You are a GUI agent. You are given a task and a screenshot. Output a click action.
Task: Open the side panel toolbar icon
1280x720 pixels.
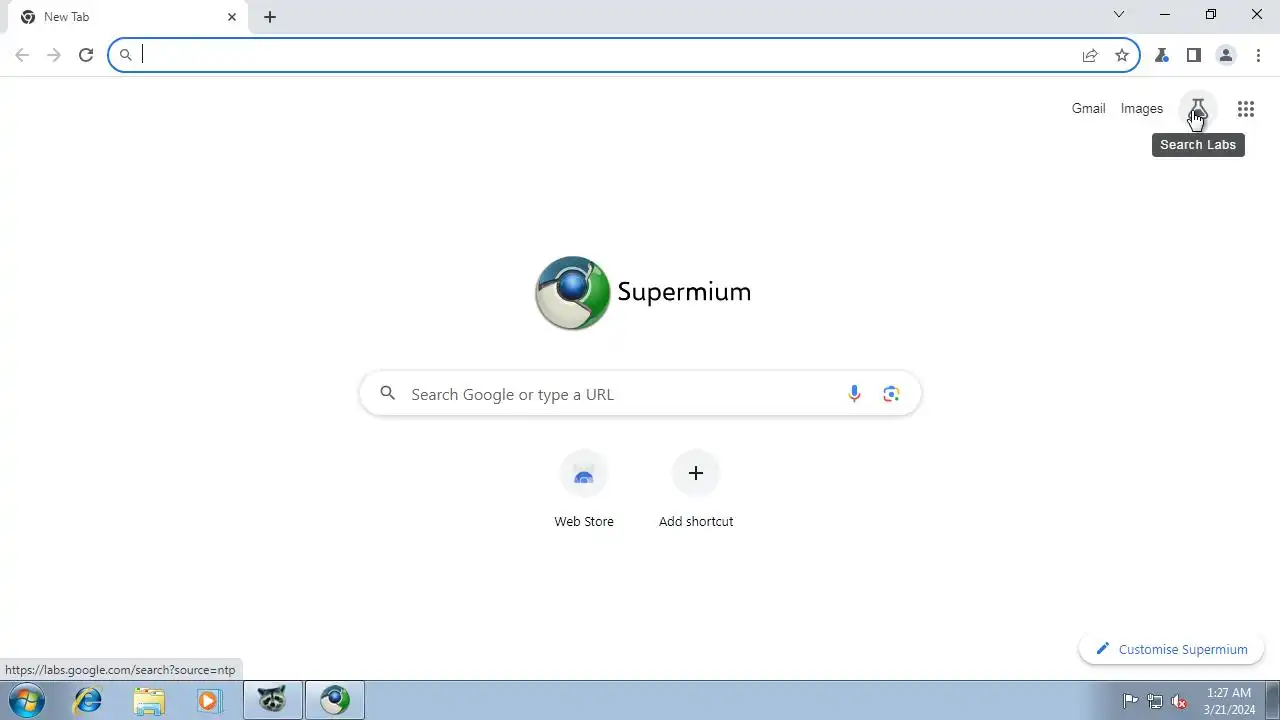point(1194,55)
